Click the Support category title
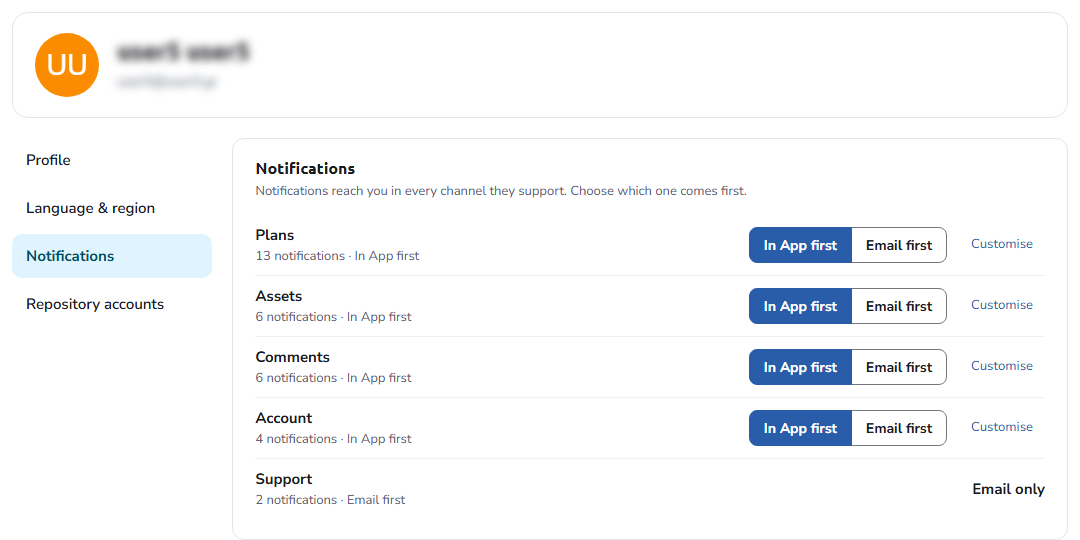The image size is (1080, 540). click(284, 479)
